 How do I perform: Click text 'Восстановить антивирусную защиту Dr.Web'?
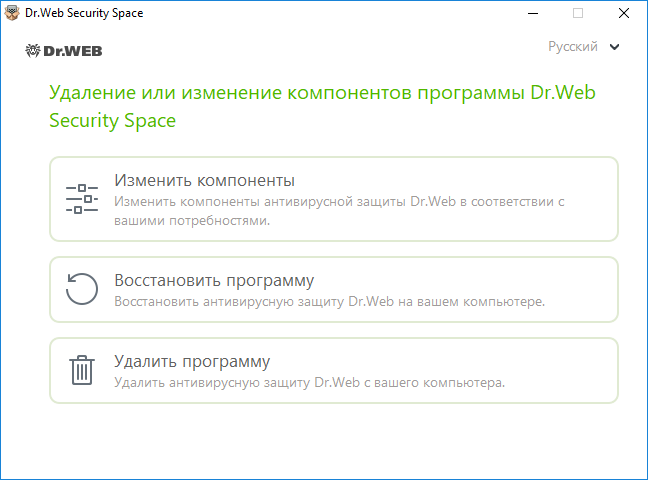click(x=254, y=301)
